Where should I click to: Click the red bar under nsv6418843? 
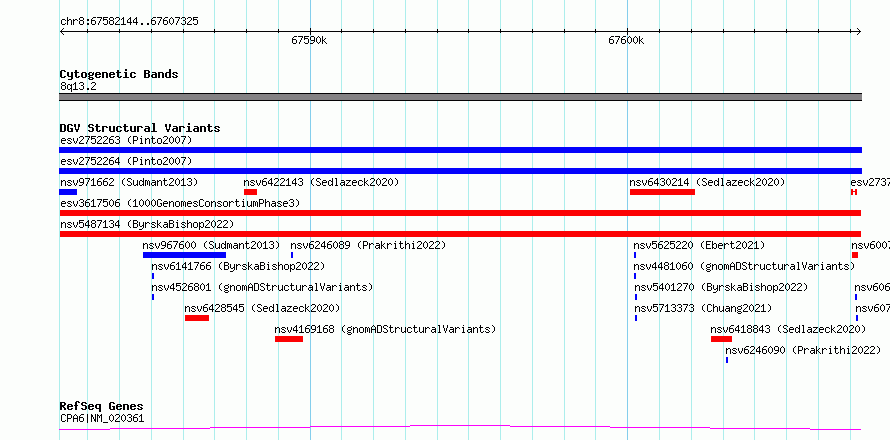(721, 339)
